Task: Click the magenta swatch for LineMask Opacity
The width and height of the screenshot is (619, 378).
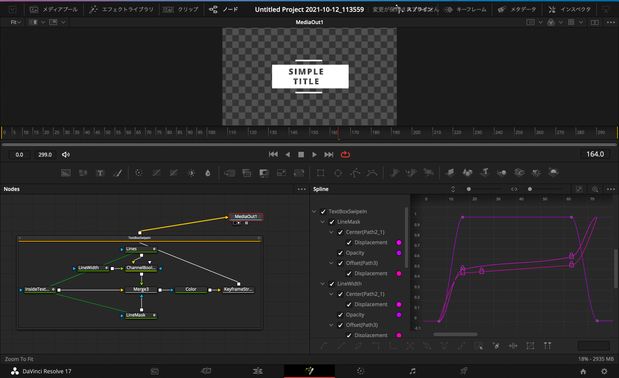Action: [399, 253]
